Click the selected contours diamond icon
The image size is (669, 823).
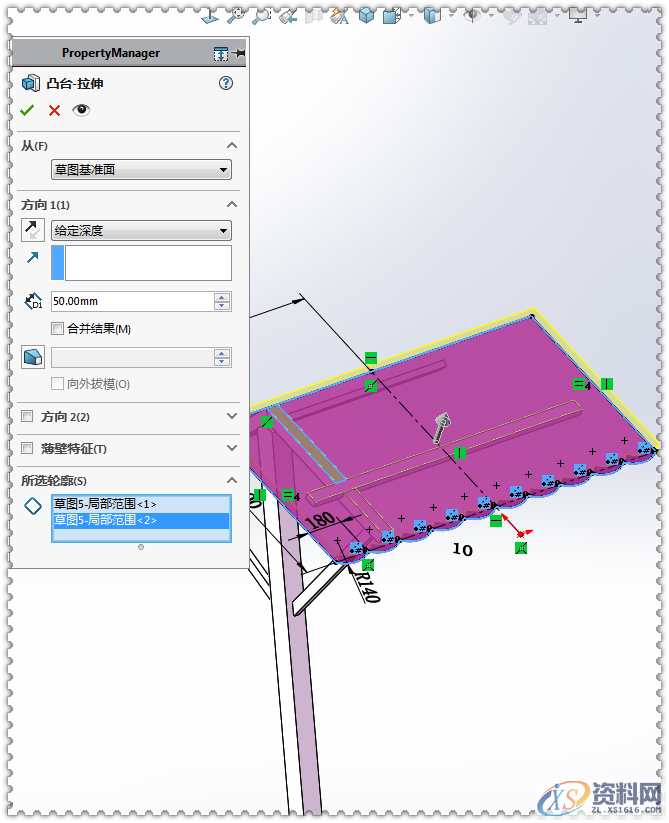[x=33, y=506]
